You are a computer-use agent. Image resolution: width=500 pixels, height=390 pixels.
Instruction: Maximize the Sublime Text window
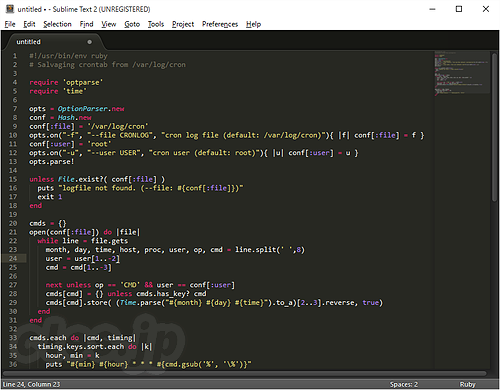[x=459, y=9]
